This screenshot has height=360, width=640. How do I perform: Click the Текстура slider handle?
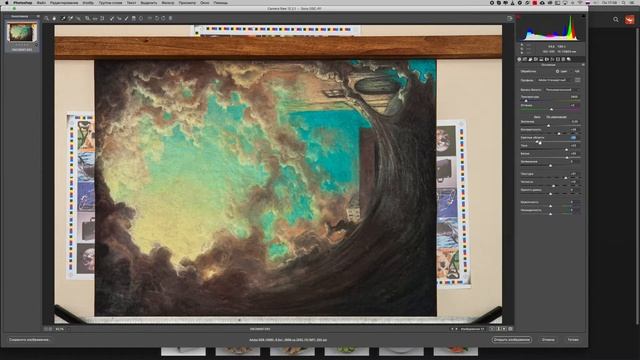566,178
